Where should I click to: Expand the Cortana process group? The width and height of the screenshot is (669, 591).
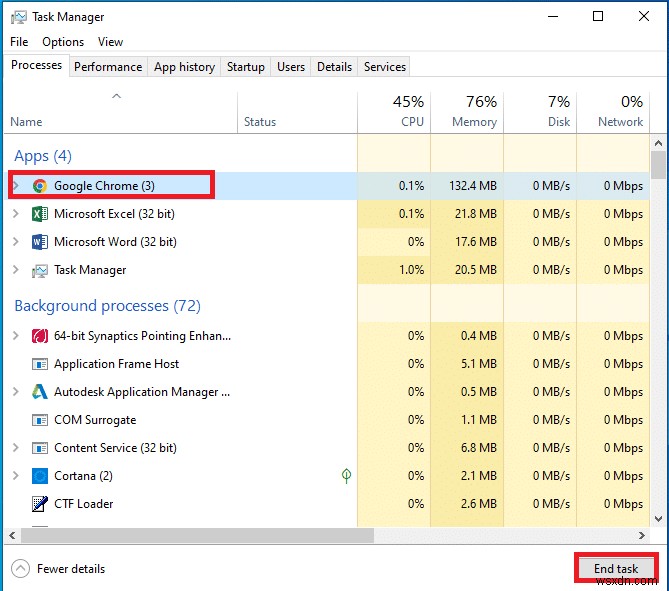click(x=16, y=475)
